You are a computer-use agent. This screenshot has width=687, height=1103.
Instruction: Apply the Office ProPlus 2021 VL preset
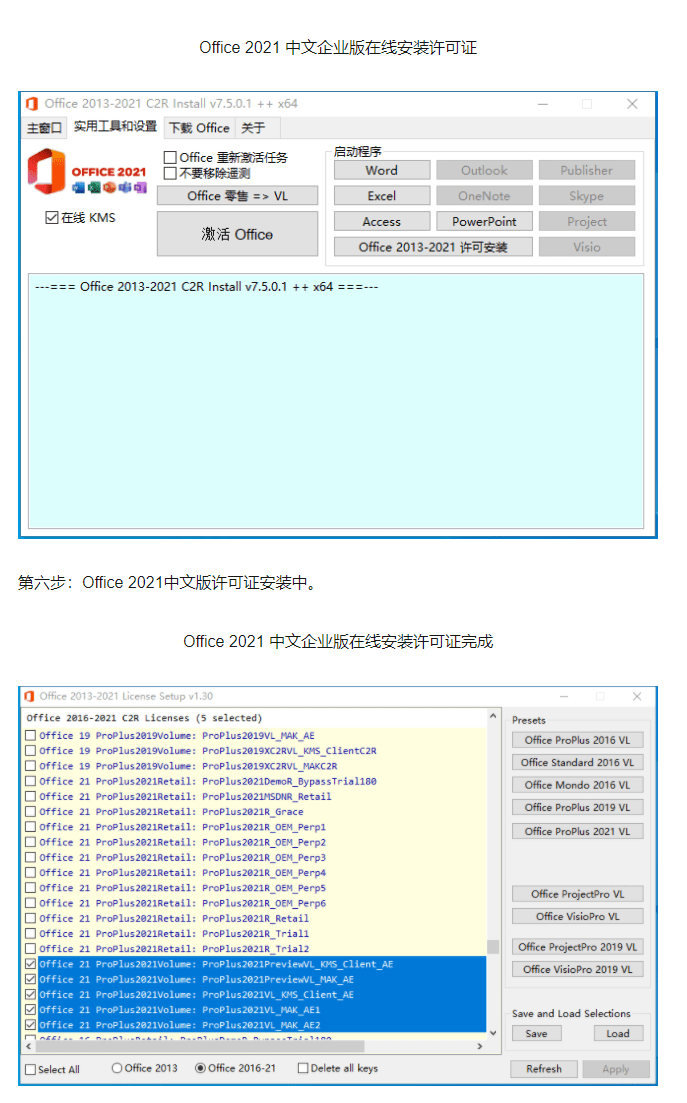(x=577, y=831)
